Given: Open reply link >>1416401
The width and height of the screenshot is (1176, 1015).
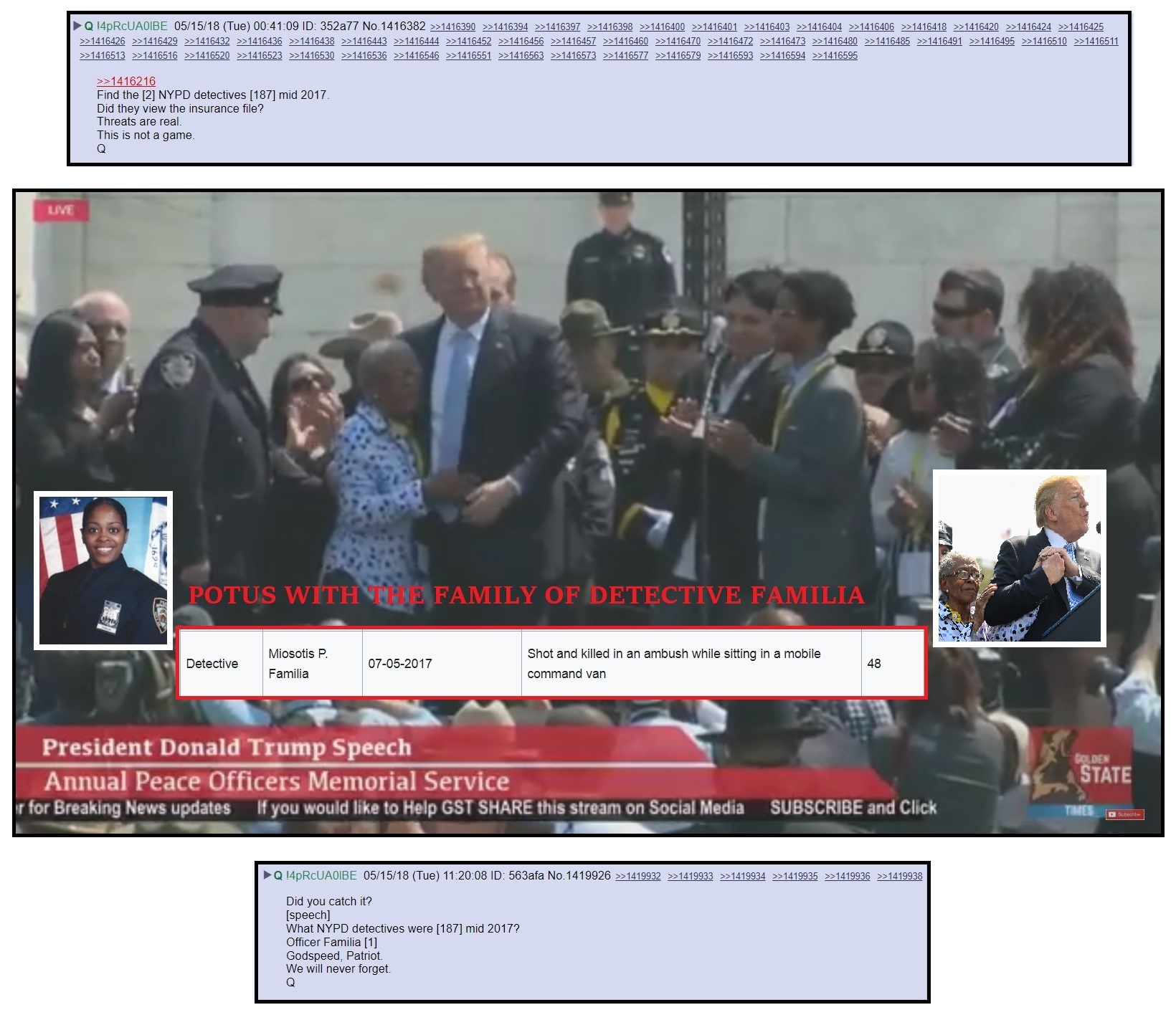Looking at the screenshot, I should pos(714,27).
